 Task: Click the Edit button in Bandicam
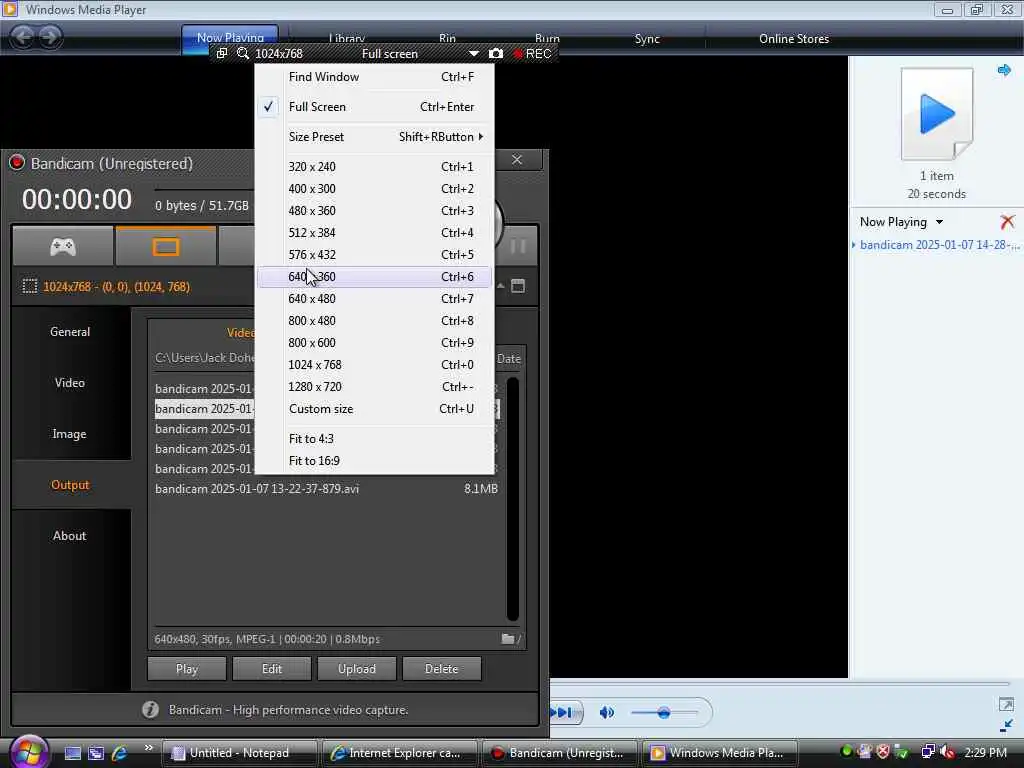(x=272, y=669)
